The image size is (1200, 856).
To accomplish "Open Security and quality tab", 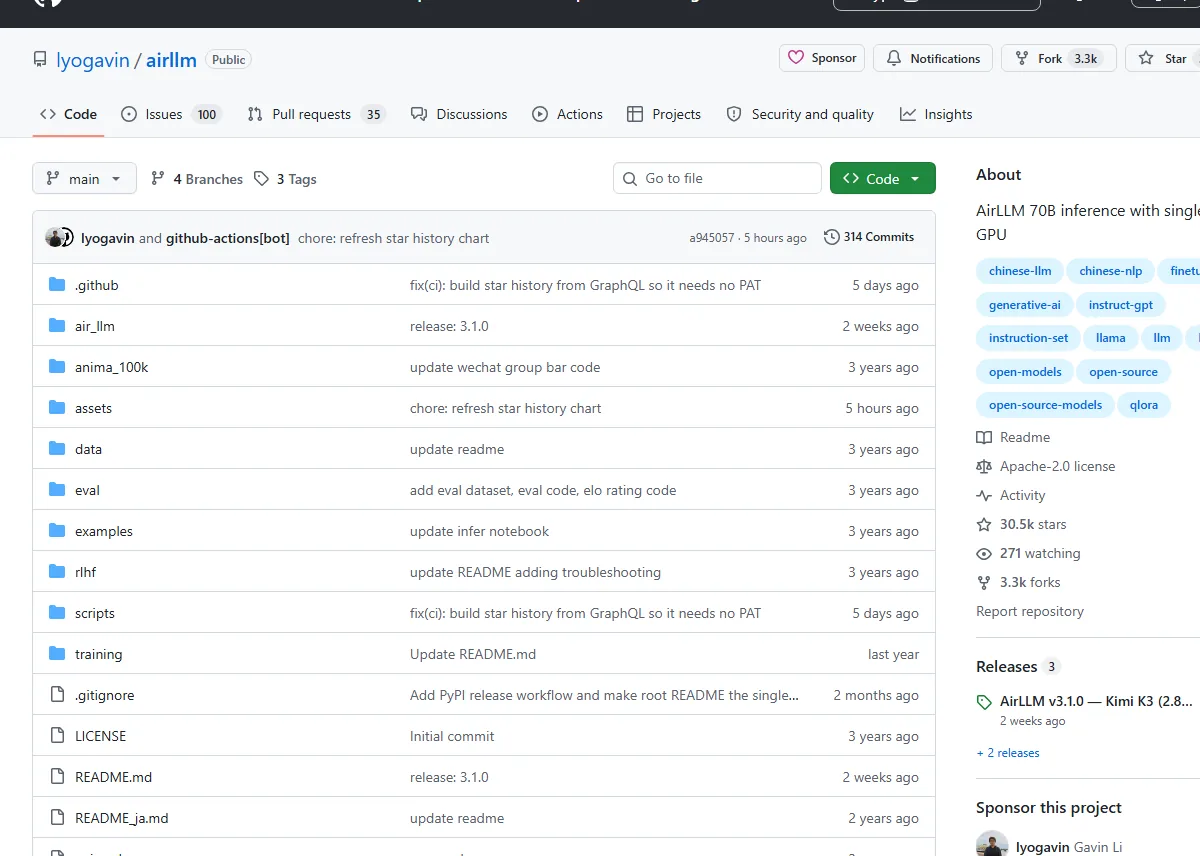I will (x=800, y=114).
